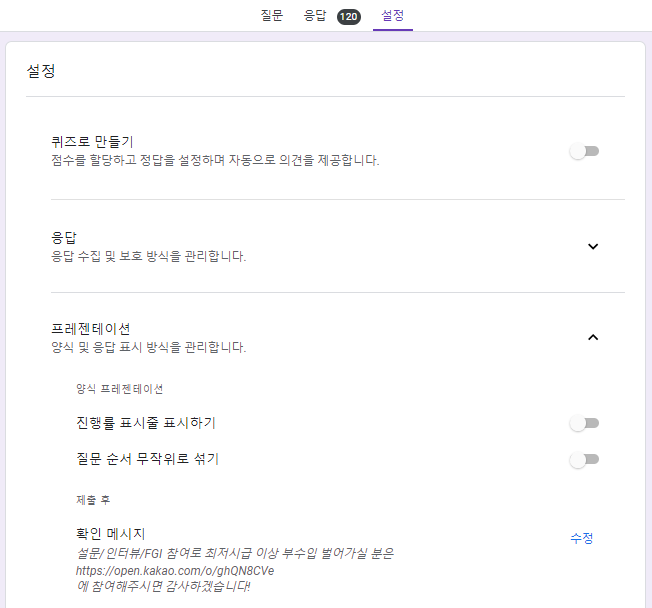Switch to the 질문 tab
Viewport: 652px width, 608px height.
pos(272,16)
